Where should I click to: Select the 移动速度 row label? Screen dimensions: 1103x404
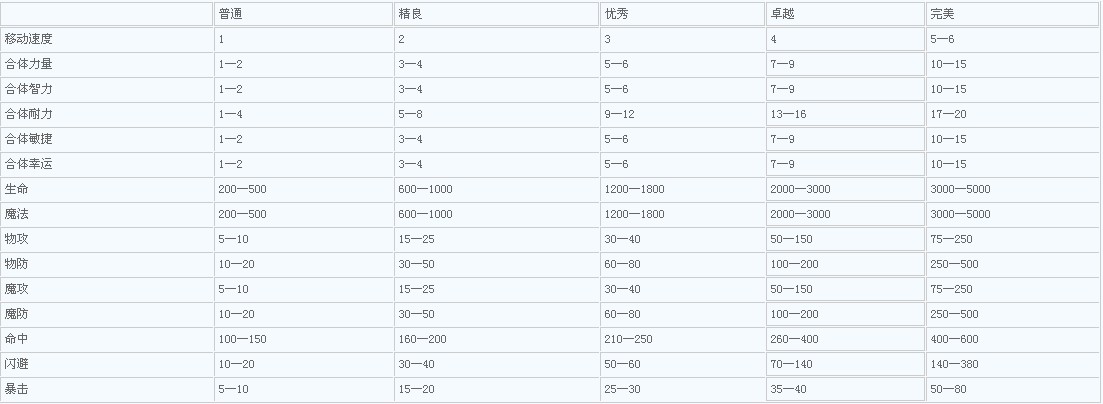coord(28,39)
